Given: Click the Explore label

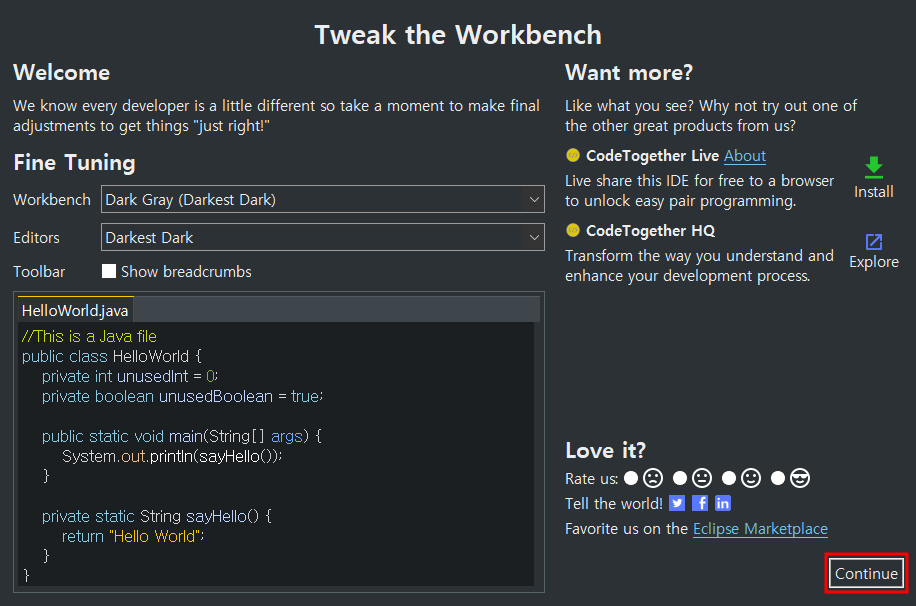Looking at the screenshot, I should point(873,262).
